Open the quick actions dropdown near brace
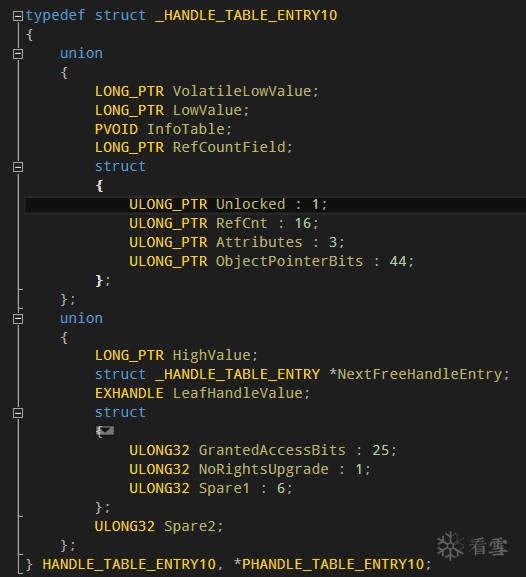This screenshot has width=526, height=577. coord(105,431)
